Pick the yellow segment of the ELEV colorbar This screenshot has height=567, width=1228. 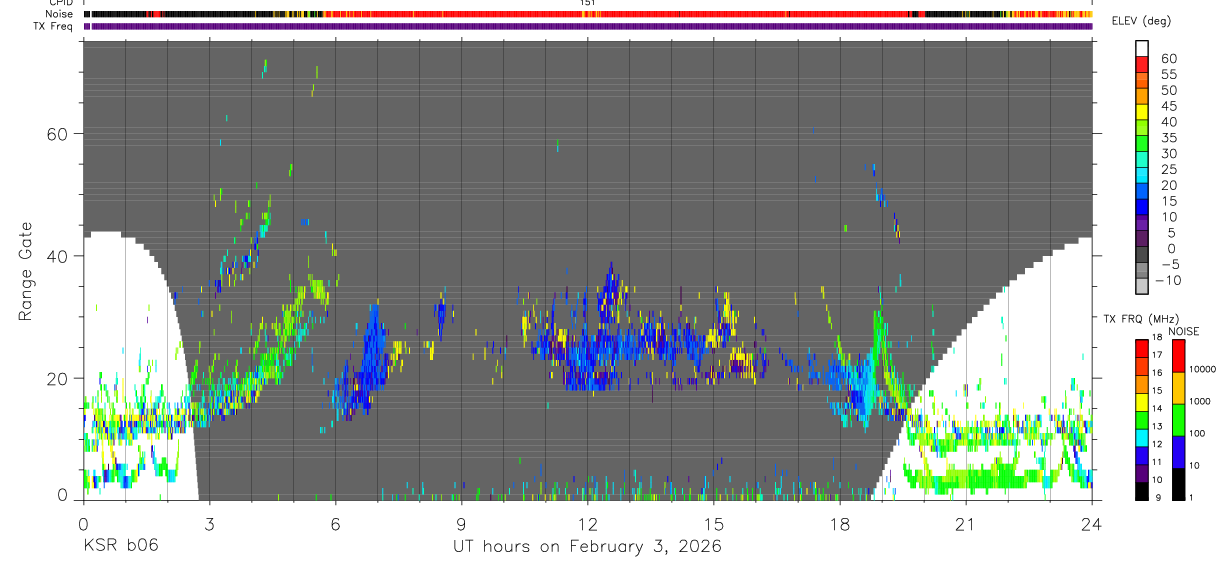1142,110
